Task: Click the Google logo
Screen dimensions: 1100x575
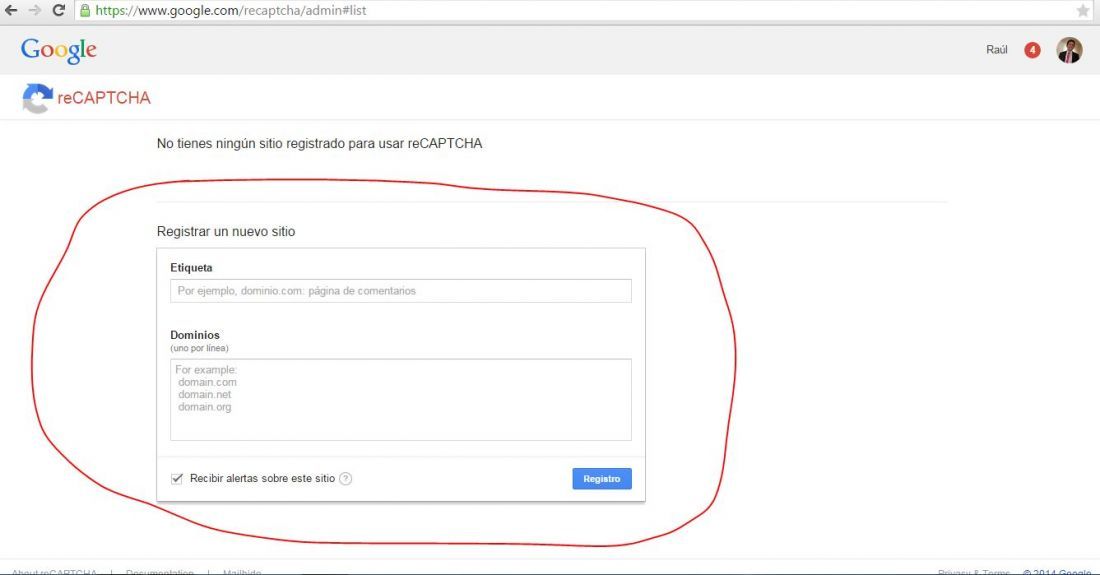Action: [59, 50]
